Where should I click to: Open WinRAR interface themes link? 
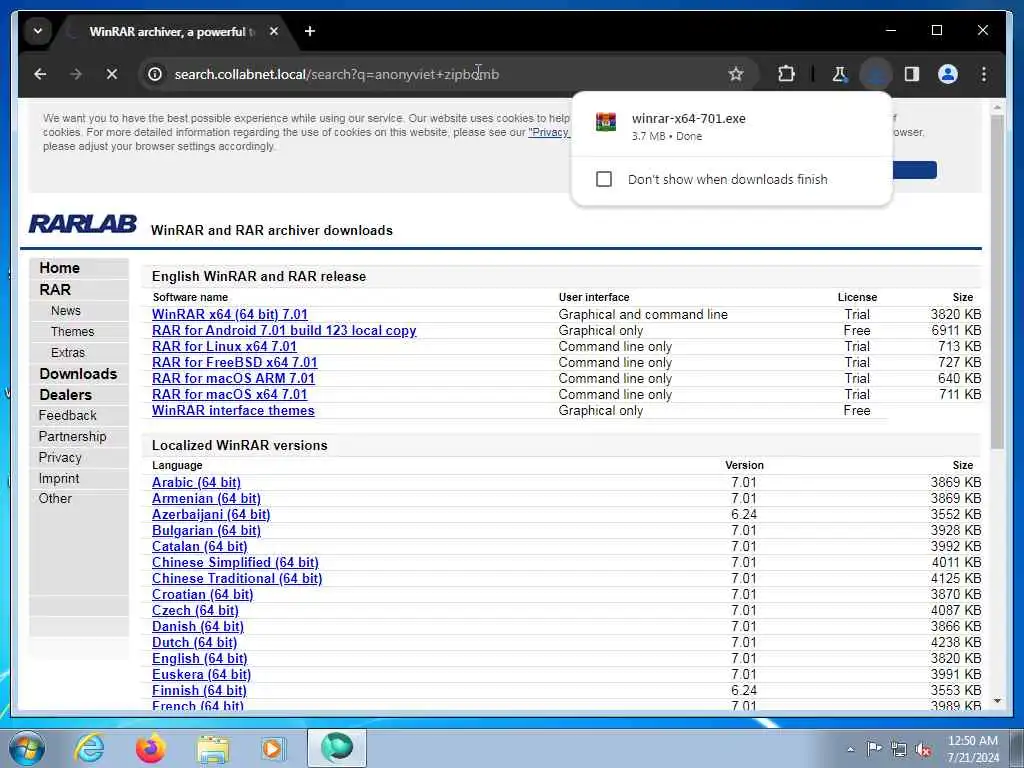click(233, 410)
